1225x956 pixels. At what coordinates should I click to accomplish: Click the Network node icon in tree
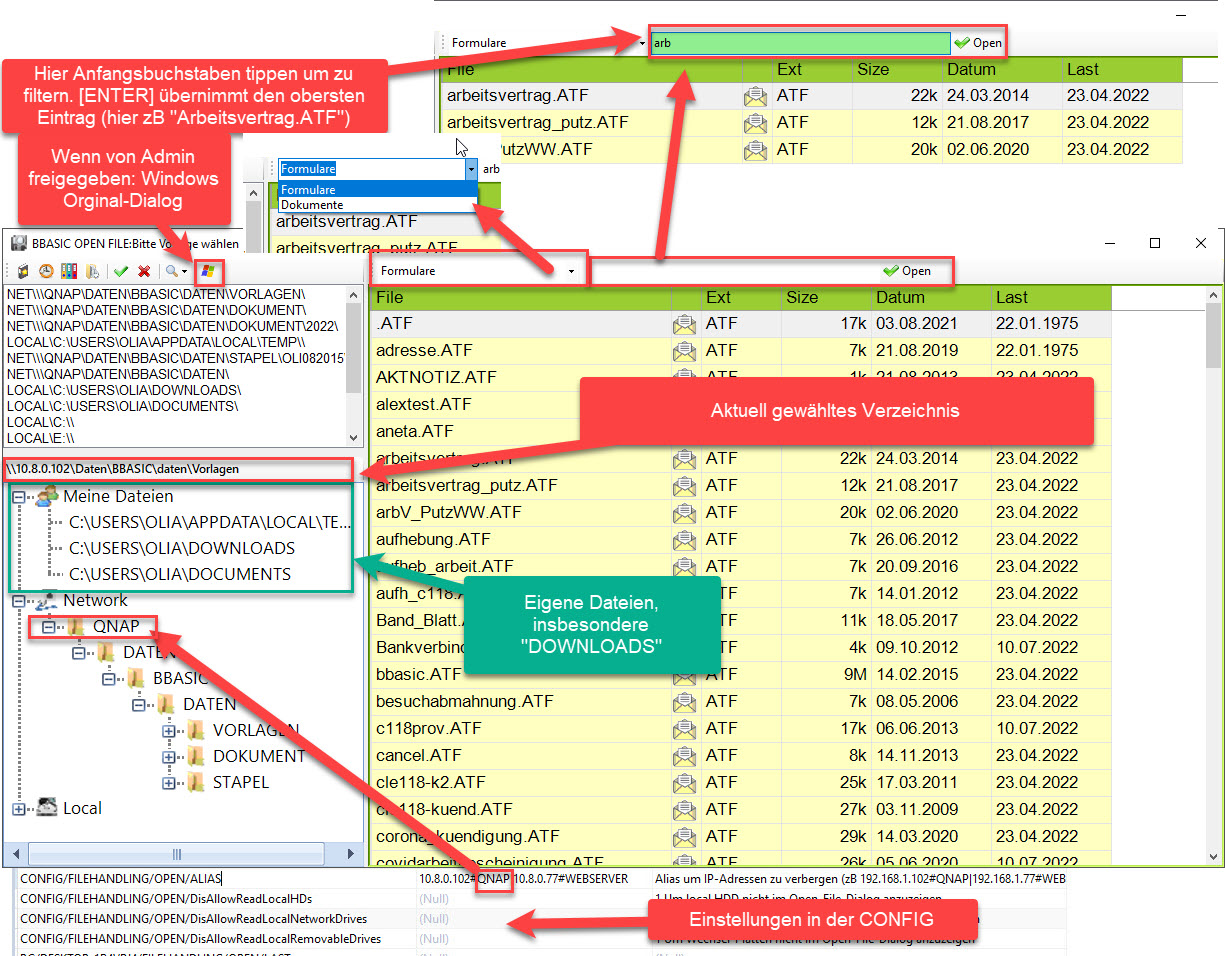pyautogui.click(x=46, y=601)
